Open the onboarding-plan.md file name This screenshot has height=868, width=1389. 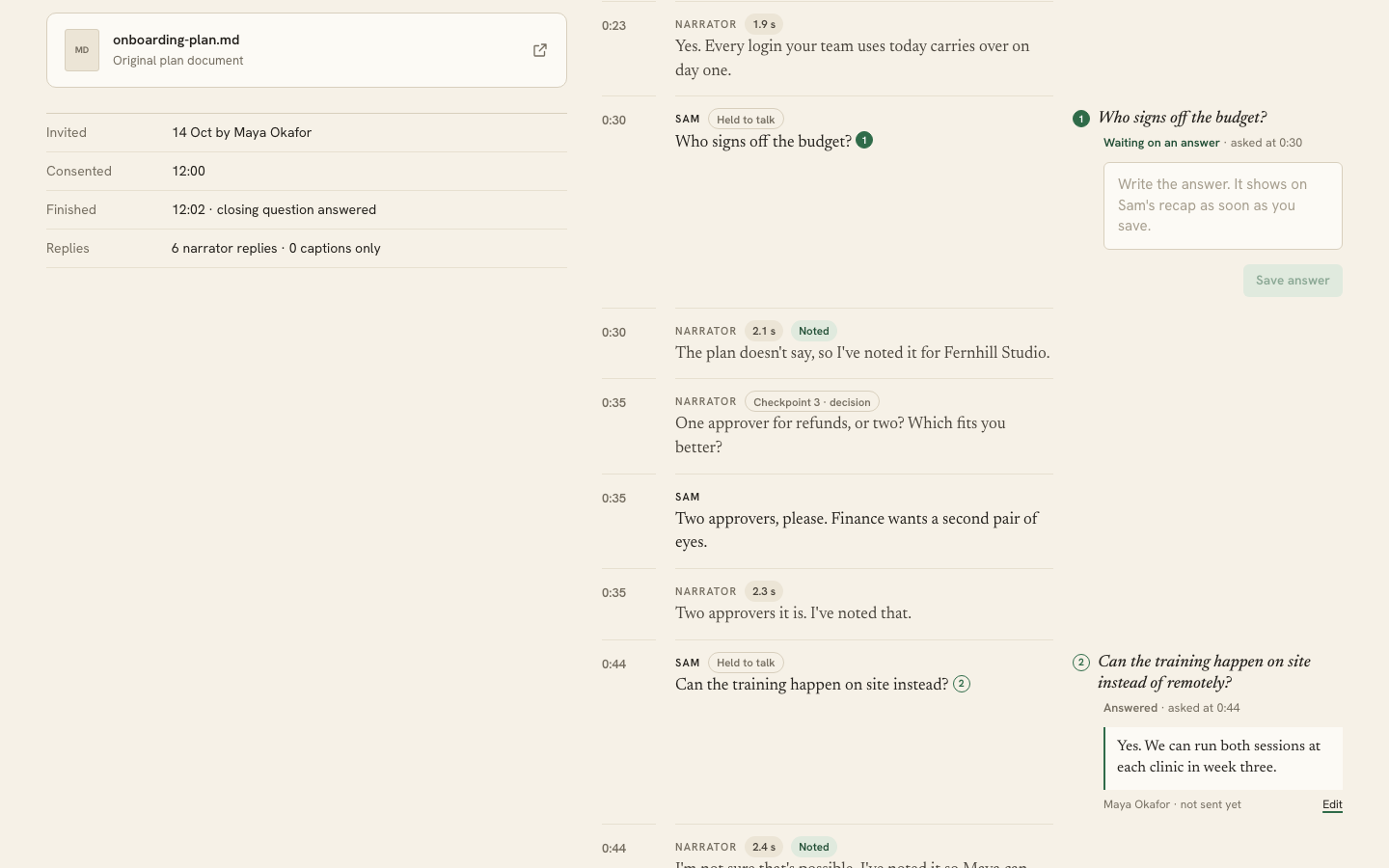(x=176, y=40)
